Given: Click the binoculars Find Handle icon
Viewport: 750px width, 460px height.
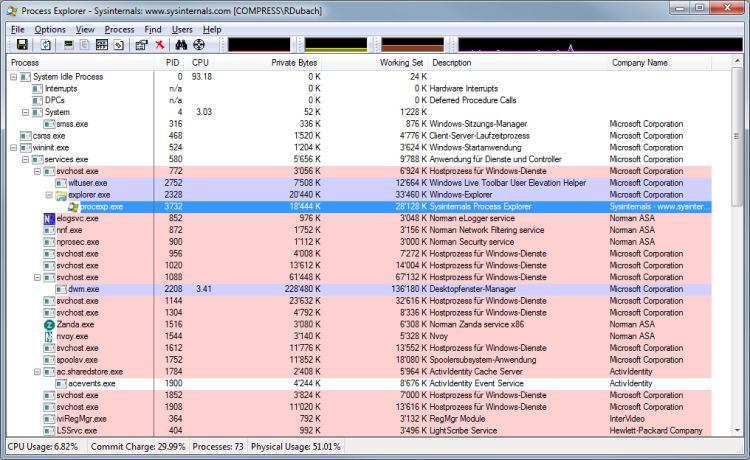Looking at the screenshot, I should coord(181,45).
